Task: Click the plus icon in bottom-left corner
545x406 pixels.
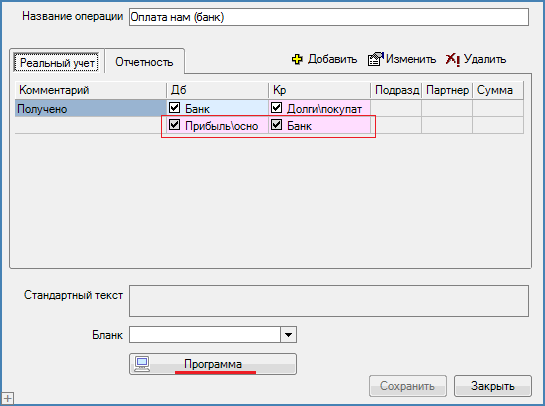Action: (x=7, y=398)
